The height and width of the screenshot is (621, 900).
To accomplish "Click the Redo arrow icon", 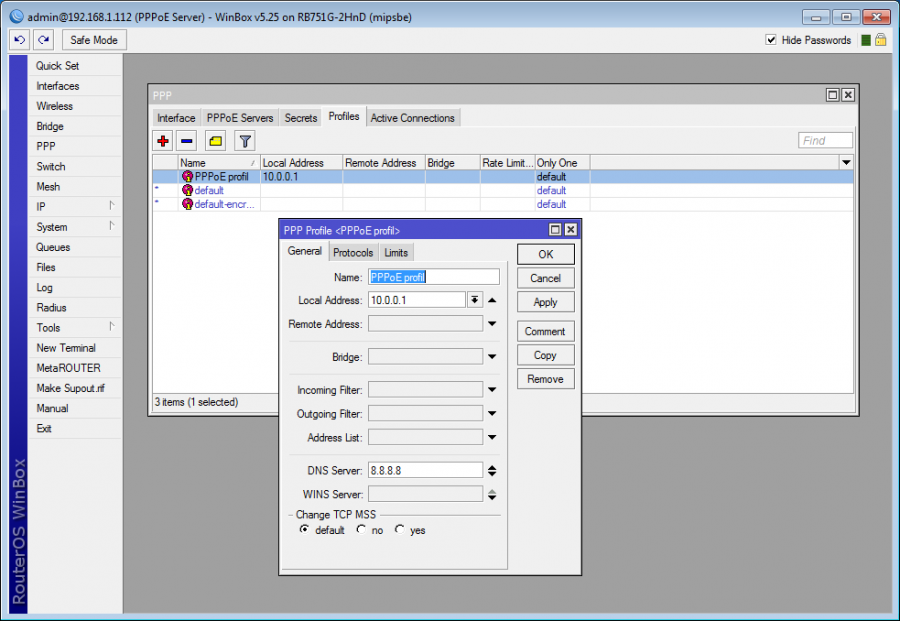I will point(44,40).
